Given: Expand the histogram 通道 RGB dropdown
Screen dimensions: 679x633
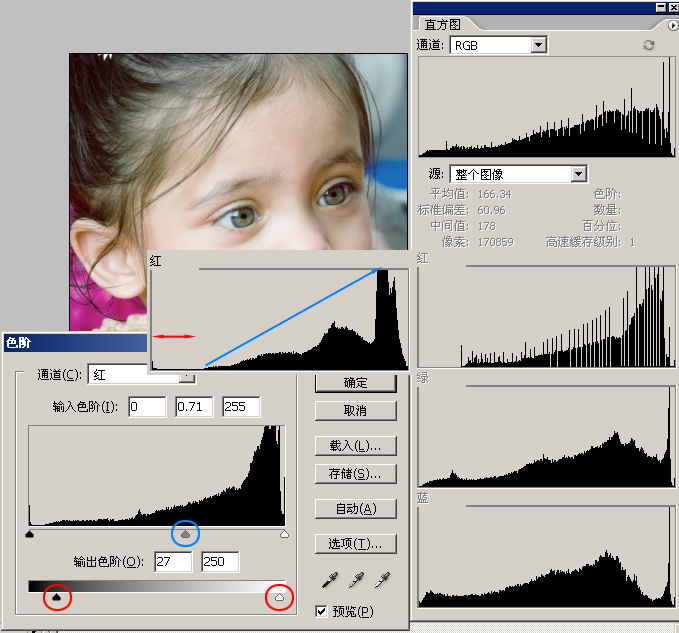Looking at the screenshot, I should [539, 45].
